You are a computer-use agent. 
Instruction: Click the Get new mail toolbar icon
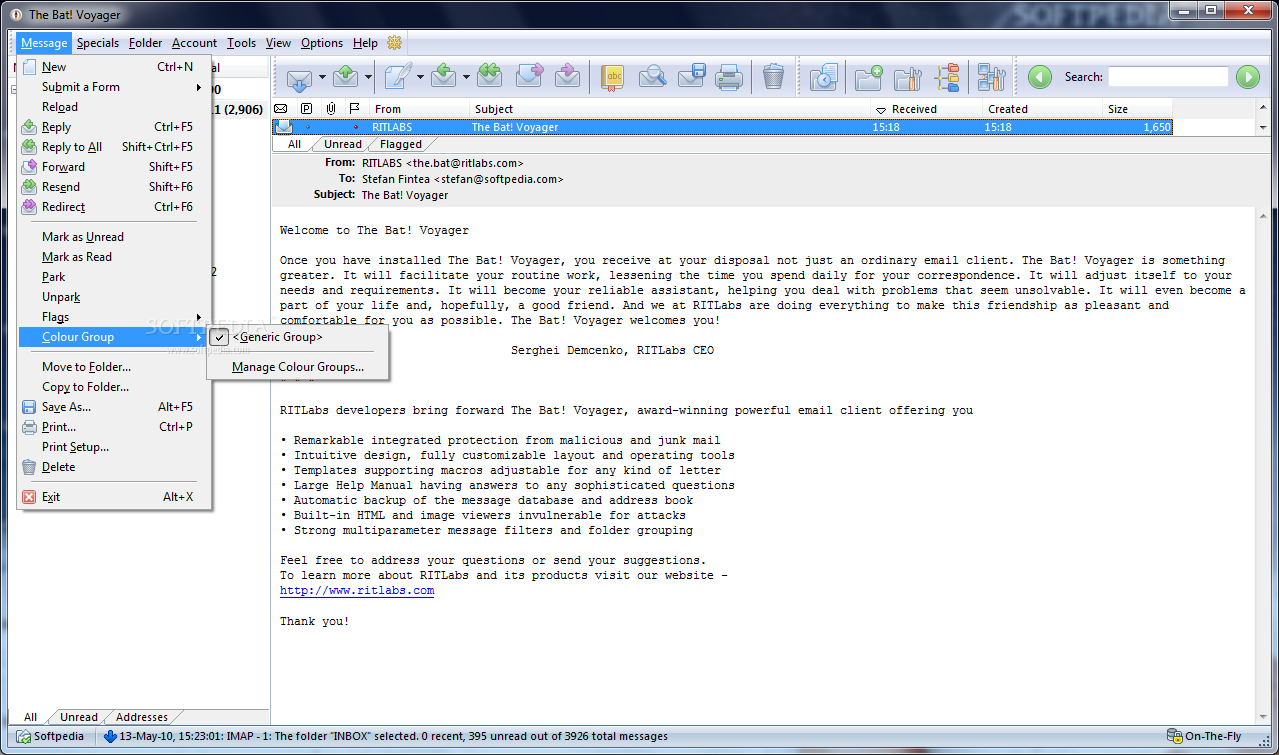(299, 77)
